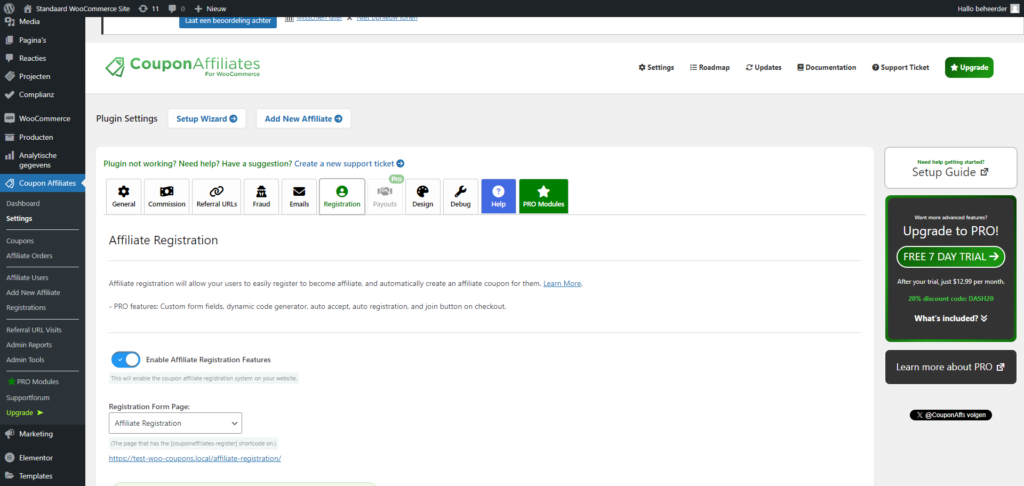Click the CouponAffiliates logo
The width and height of the screenshot is (1024, 486).
tap(183, 66)
